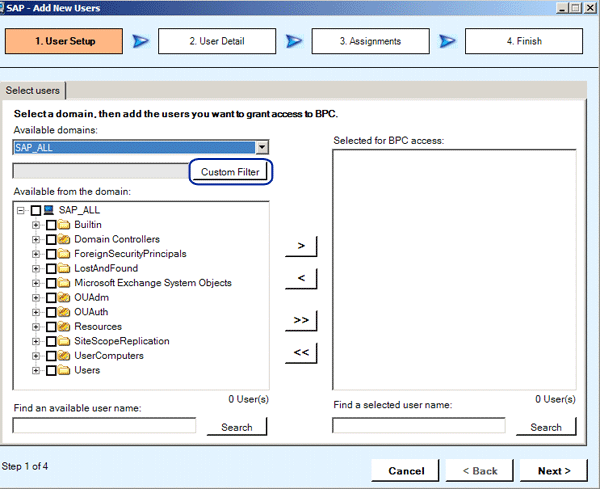
Task: Remove selected user with < button
Action: (x=301, y=278)
